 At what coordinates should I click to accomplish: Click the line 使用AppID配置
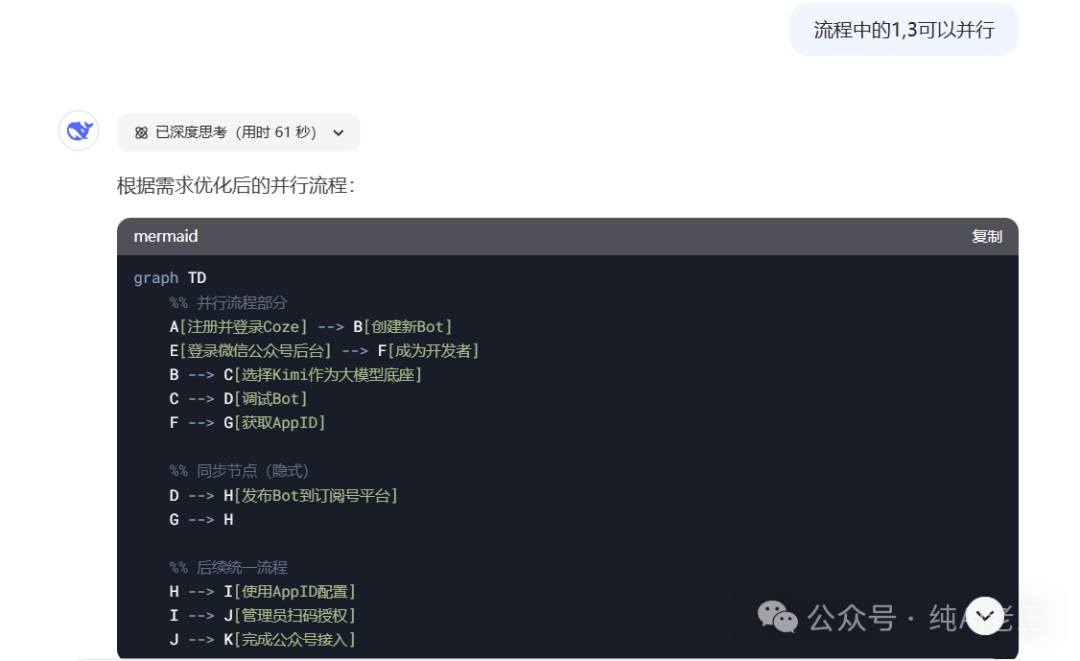coord(262,591)
